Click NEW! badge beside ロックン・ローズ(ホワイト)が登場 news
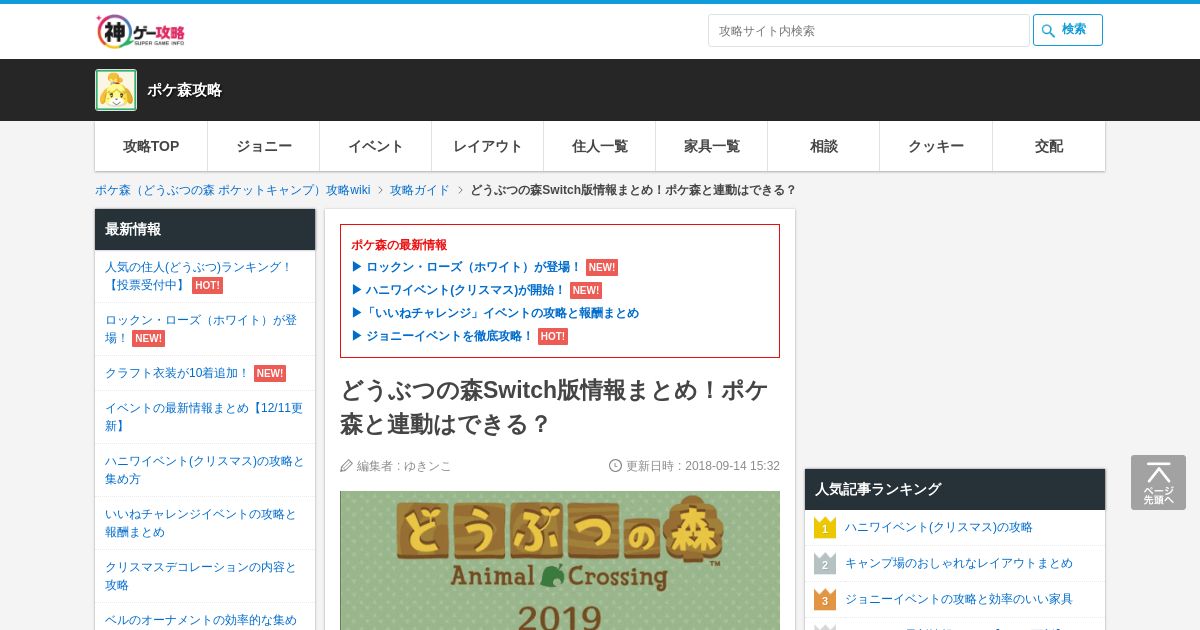Viewport: 1200px width, 630px height. pyautogui.click(x=602, y=267)
